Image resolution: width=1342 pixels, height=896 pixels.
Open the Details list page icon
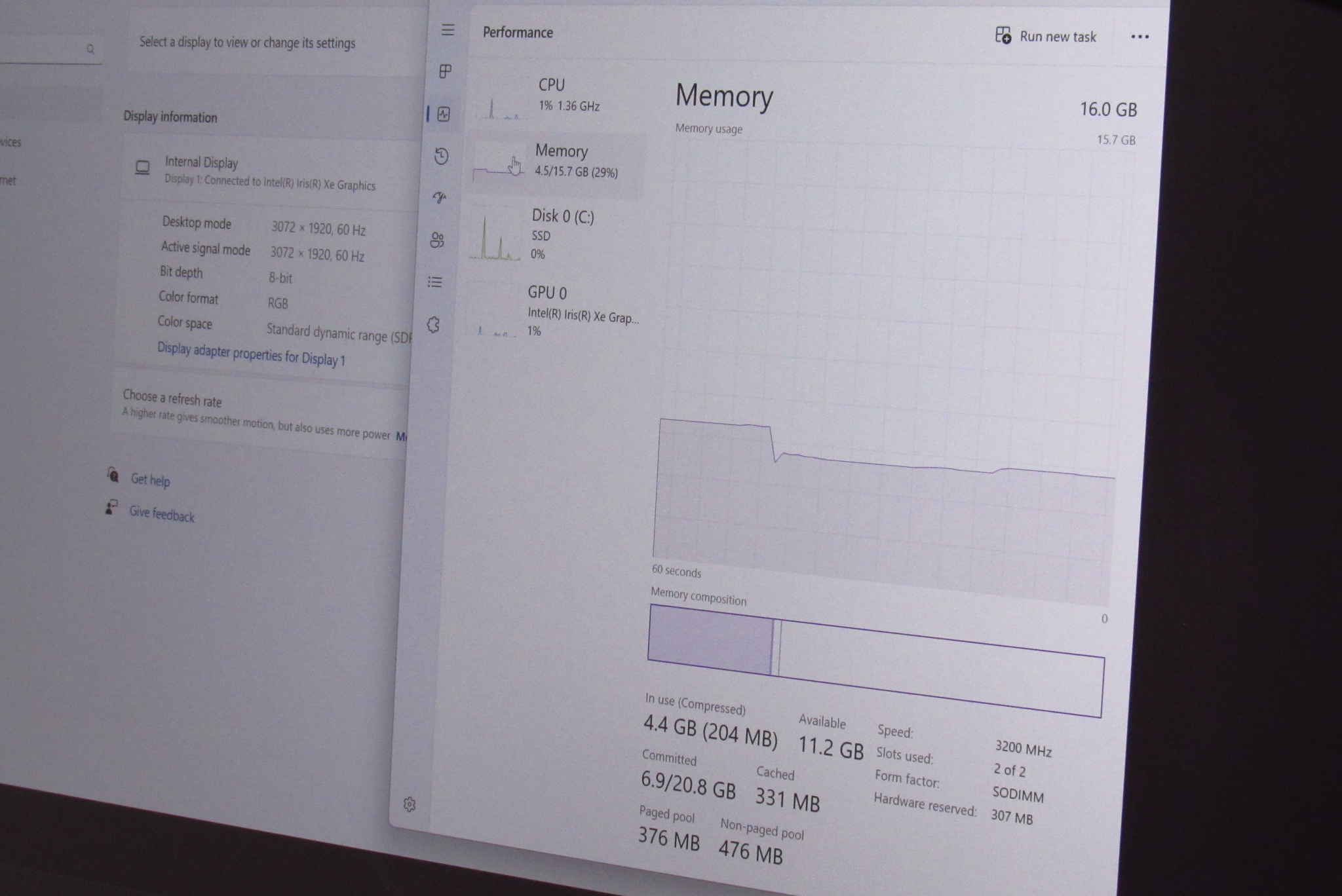tap(435, 282)
